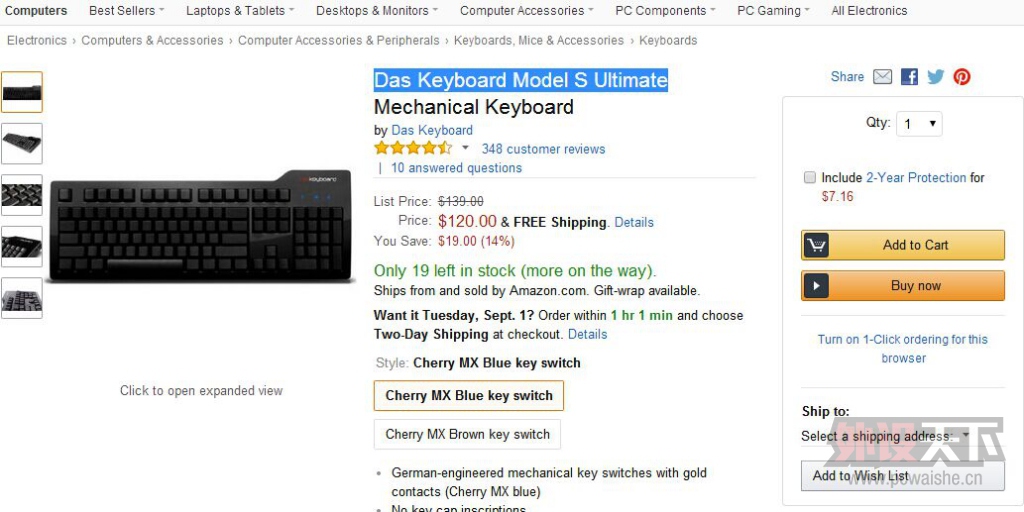
Task: Open Keyboards breadcrumb link
Action: tap(668, 40)
